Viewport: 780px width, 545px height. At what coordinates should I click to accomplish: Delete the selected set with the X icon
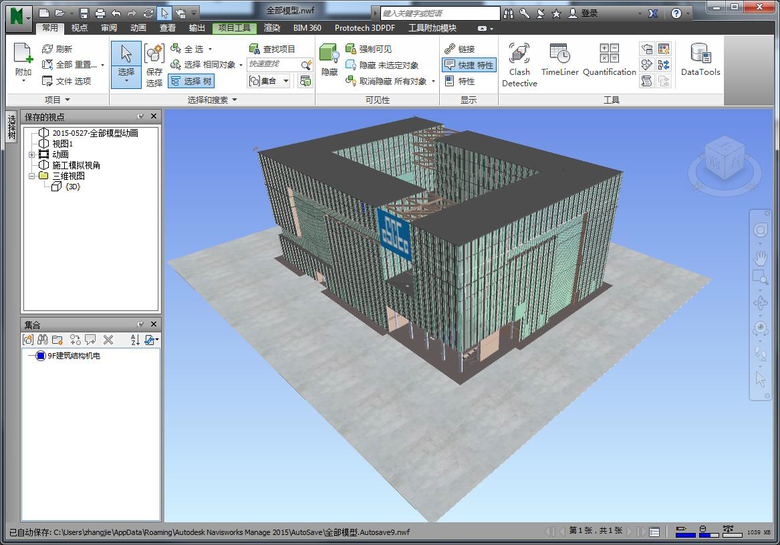[x=108, y=340]
